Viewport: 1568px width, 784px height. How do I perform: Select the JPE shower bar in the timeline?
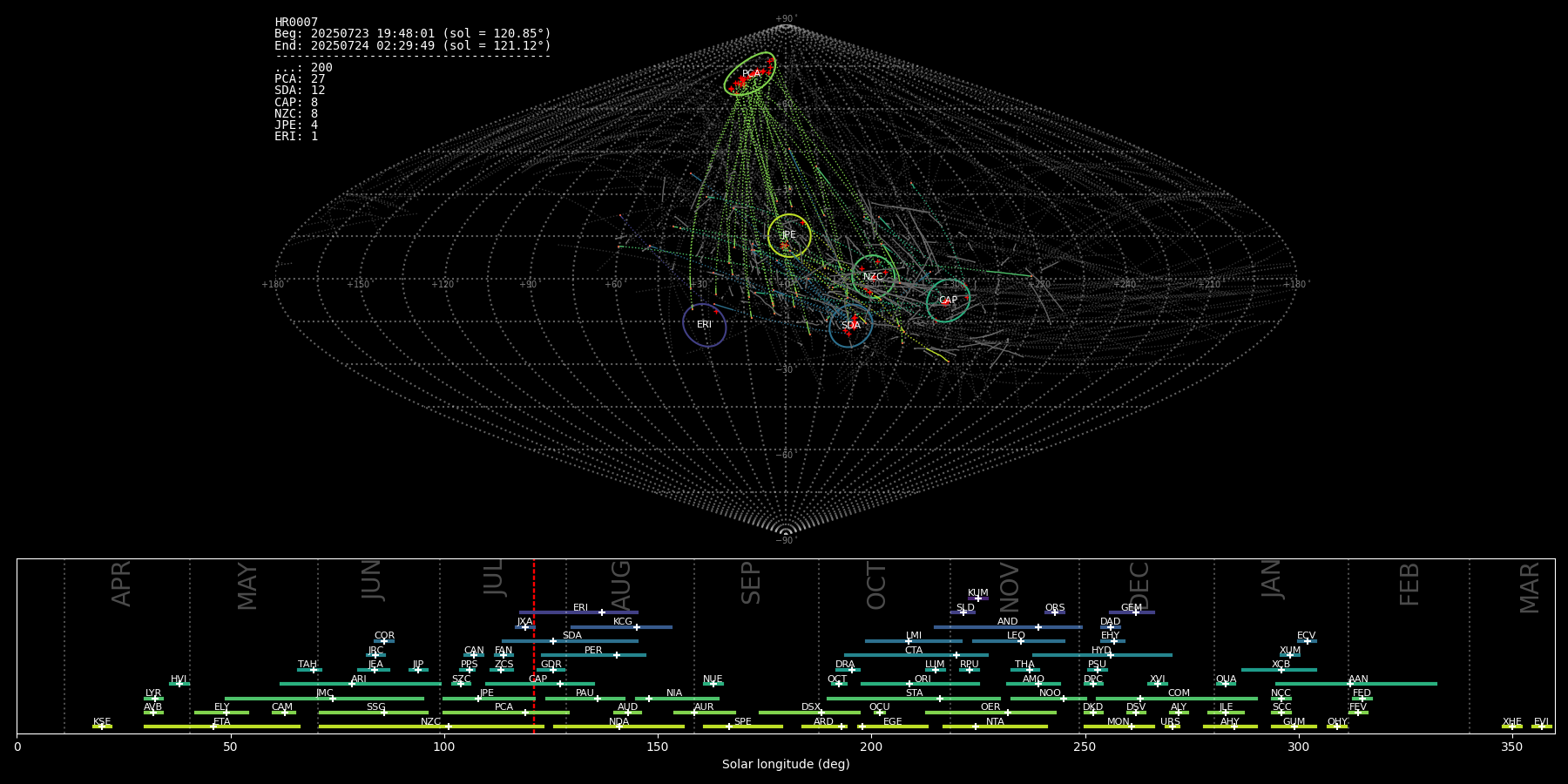pos(489,699)
